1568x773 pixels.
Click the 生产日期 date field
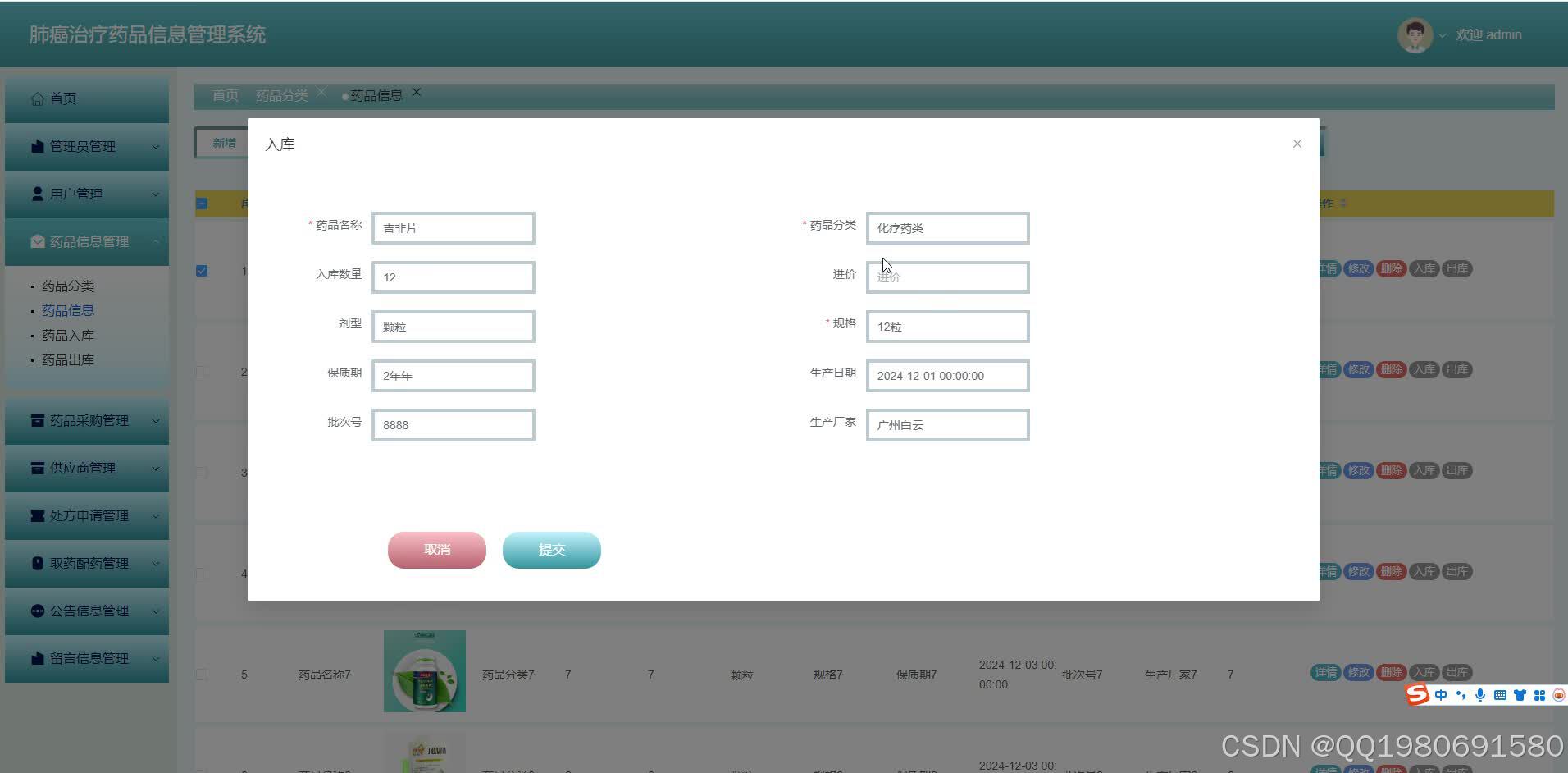tap(948, 376)
